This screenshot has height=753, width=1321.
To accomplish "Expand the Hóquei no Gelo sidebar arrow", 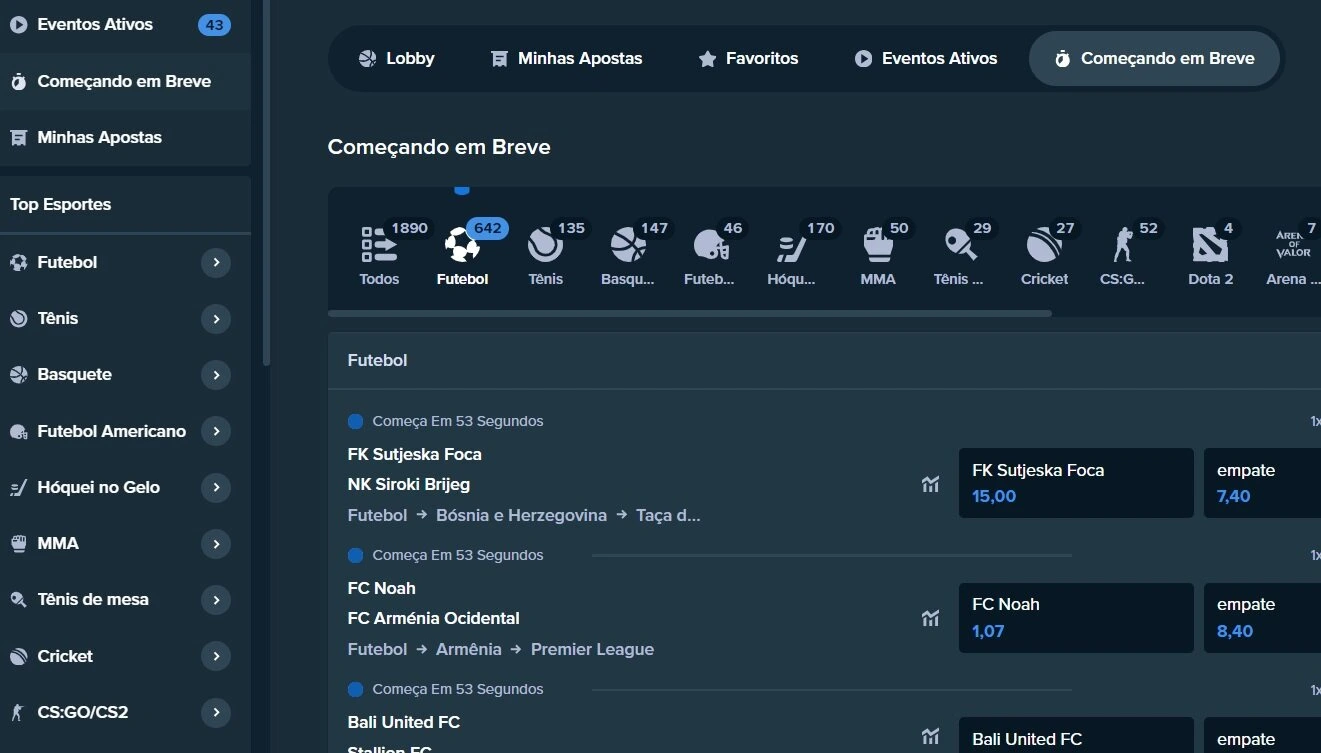I will click(215, 488).
